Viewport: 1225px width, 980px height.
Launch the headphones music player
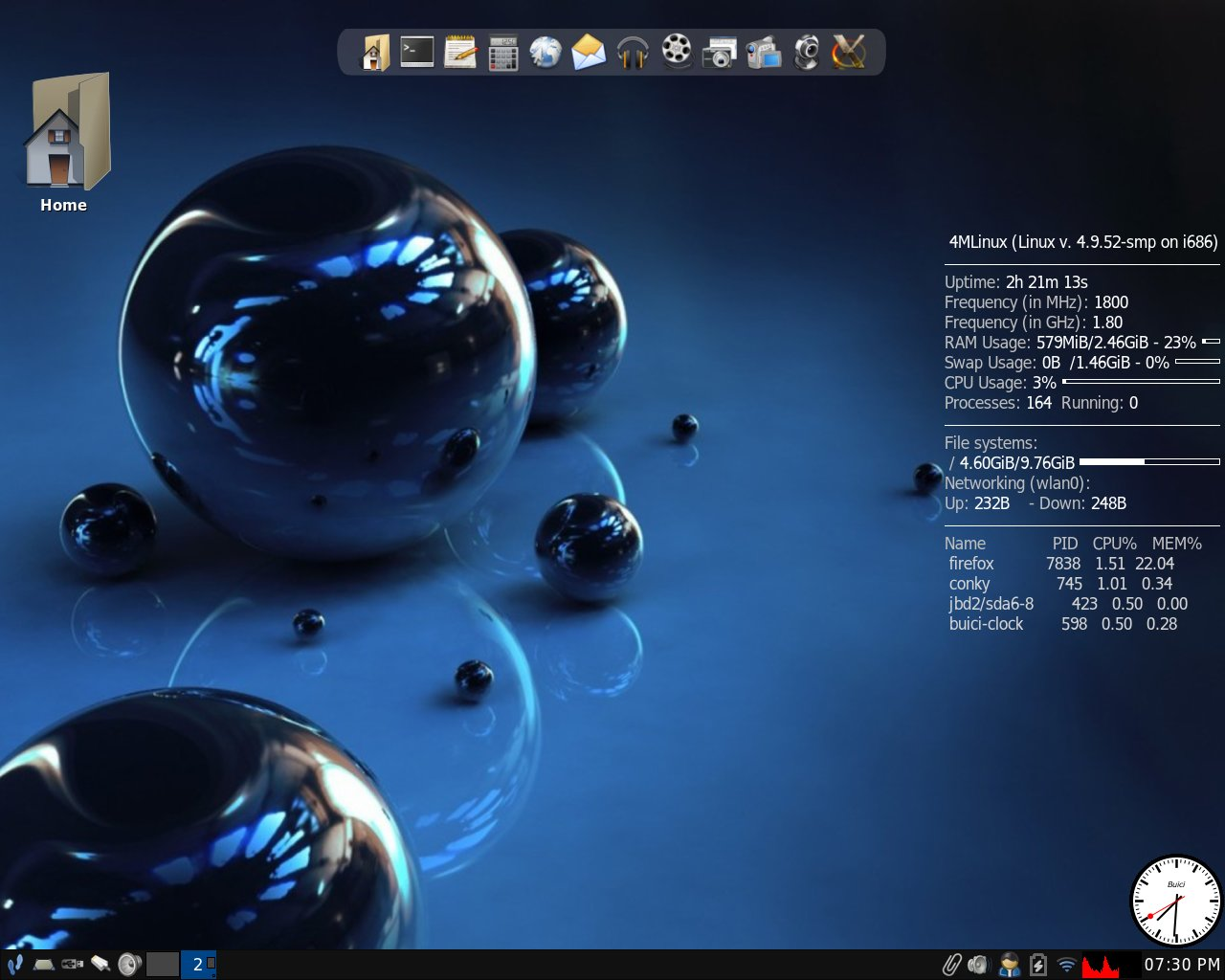633,52
